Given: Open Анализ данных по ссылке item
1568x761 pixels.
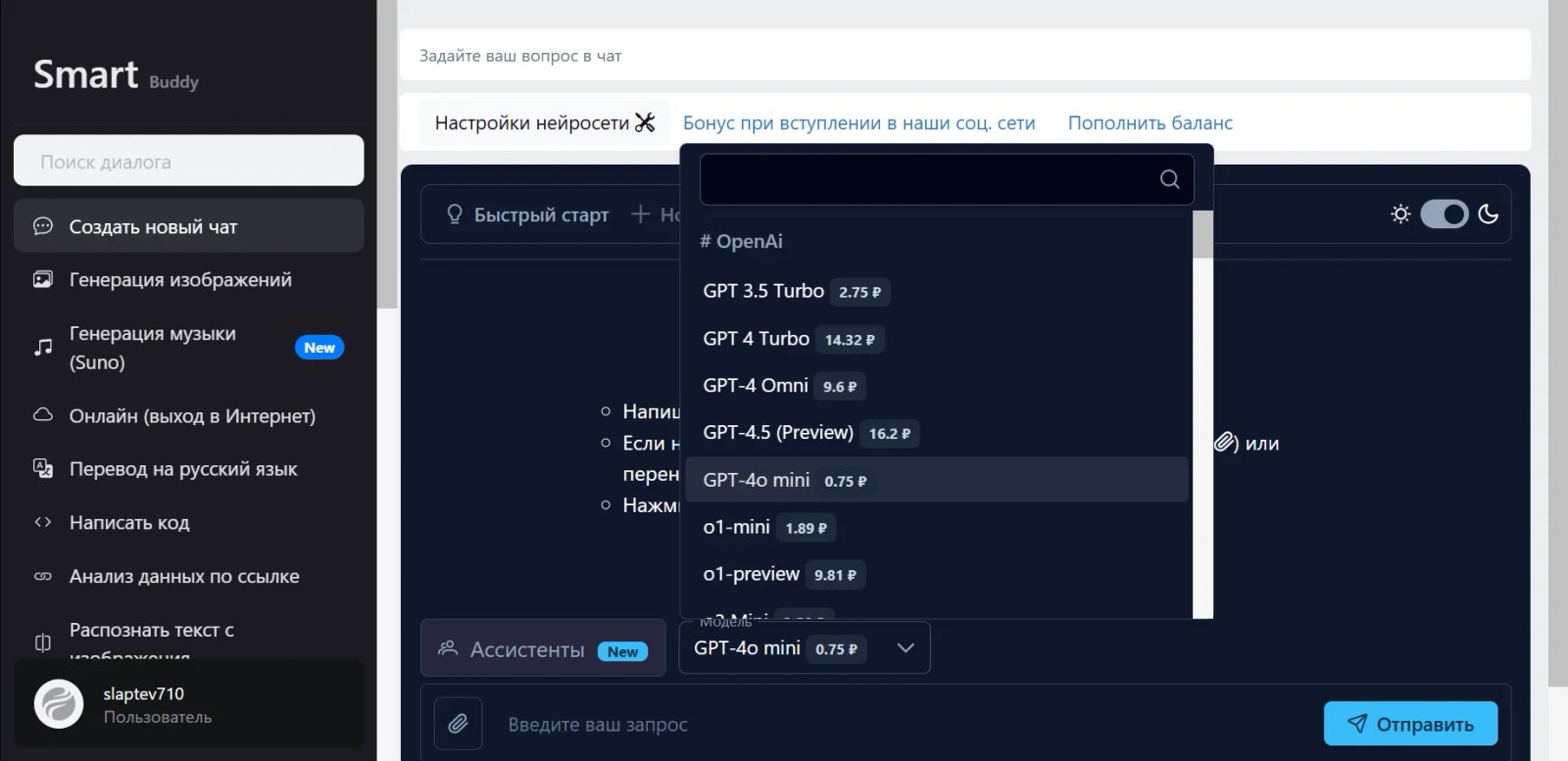Looking at the screenshot, I should (188, 576).
